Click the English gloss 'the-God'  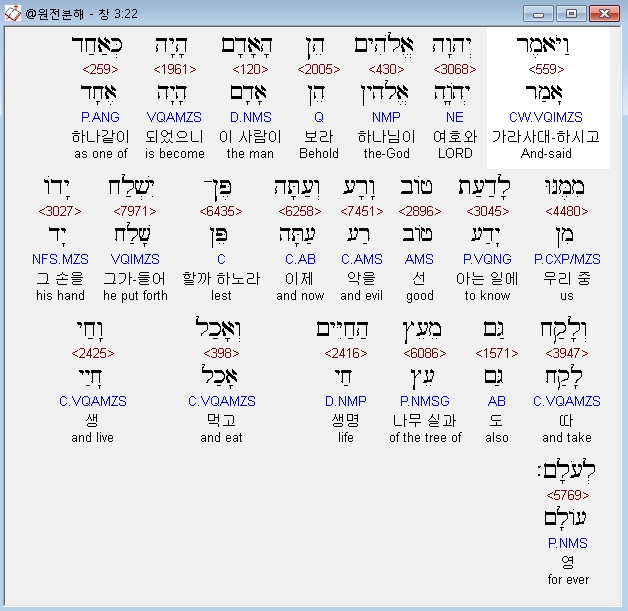click(x=386, y=153)
